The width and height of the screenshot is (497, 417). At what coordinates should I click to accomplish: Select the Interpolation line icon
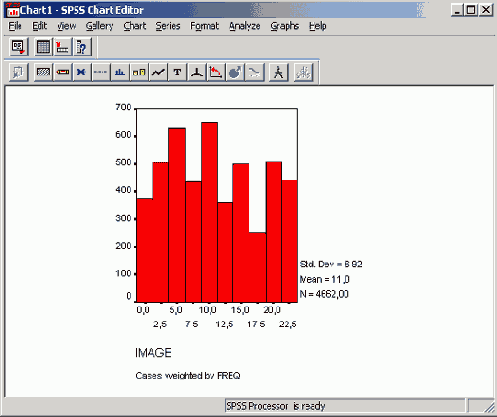158,72
